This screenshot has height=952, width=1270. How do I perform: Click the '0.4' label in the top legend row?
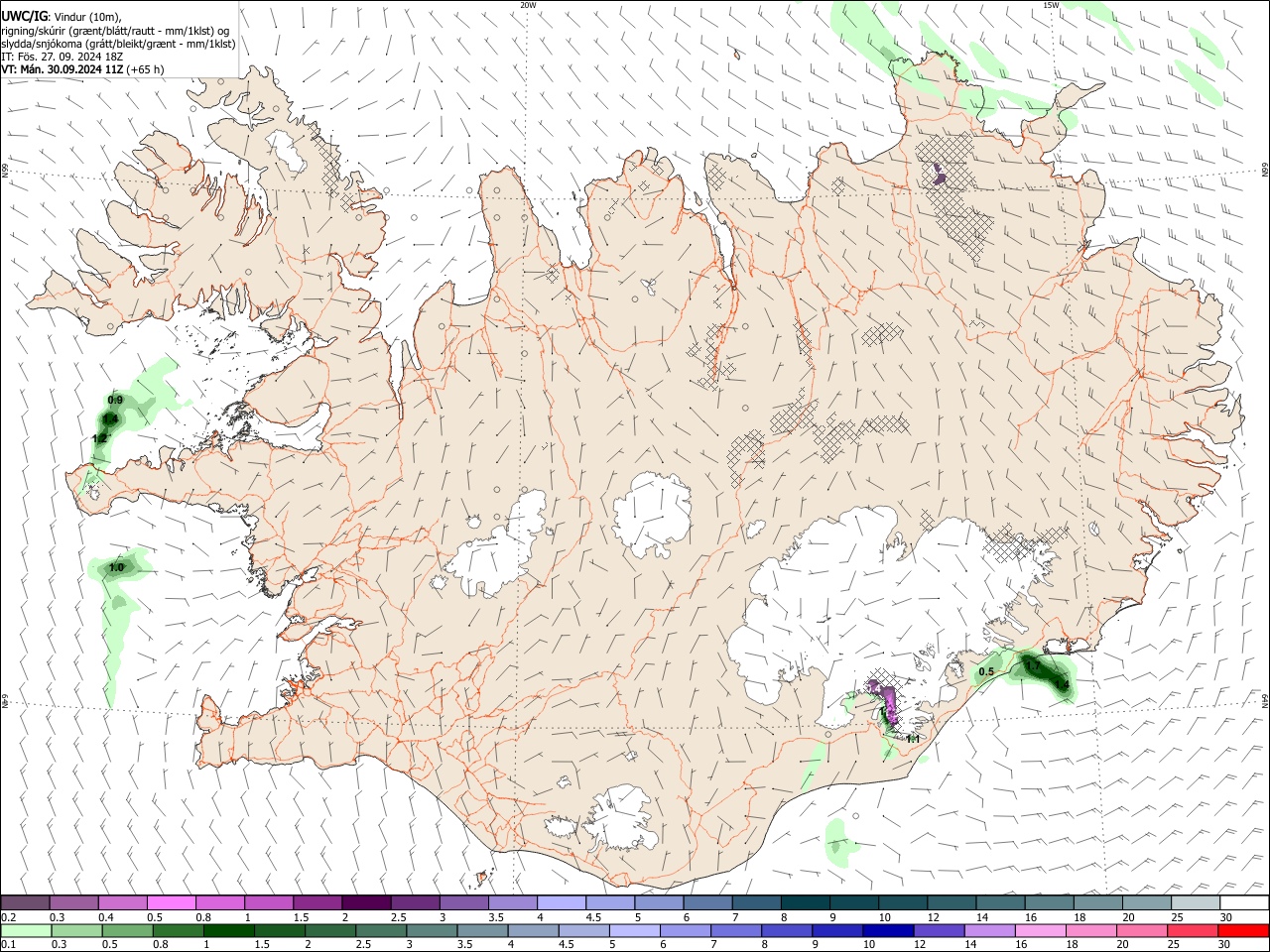(x=106, y=917)
